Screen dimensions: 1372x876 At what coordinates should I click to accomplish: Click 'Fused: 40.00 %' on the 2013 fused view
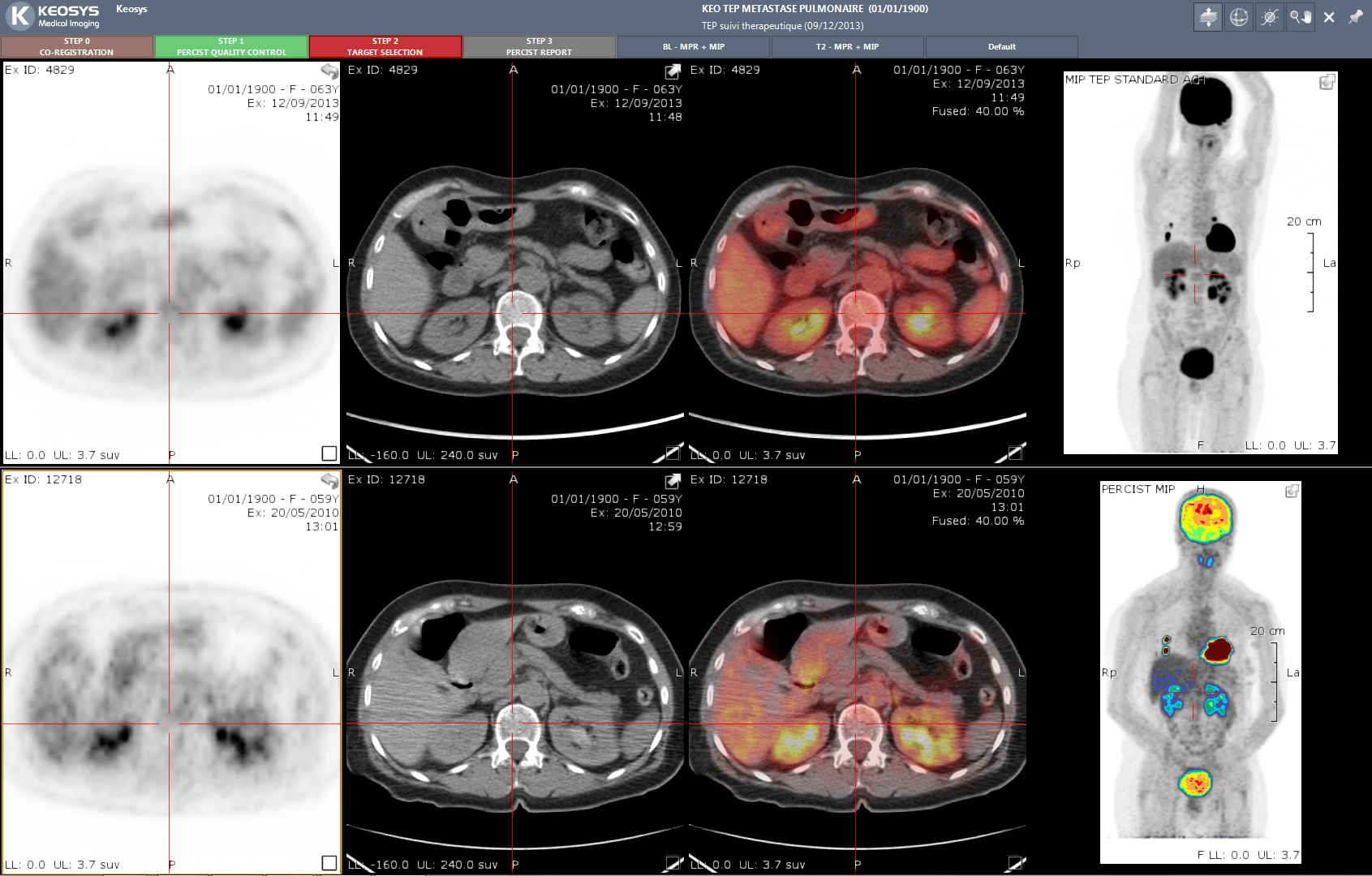pyautogui.click(x=978, y=111)
